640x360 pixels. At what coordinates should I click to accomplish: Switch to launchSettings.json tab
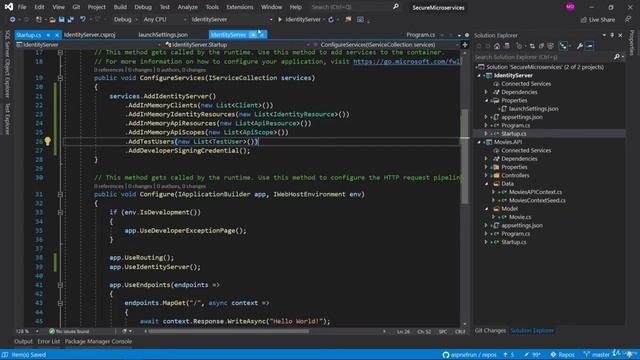click(163, 35)
